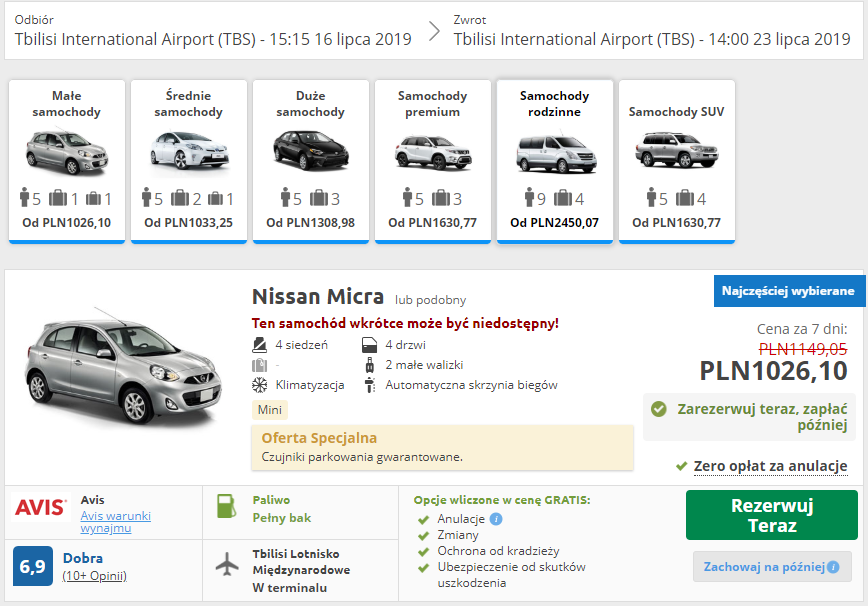Select the Samochody premium category
This screenshot has height=606, width=868.
coord(433,161)
